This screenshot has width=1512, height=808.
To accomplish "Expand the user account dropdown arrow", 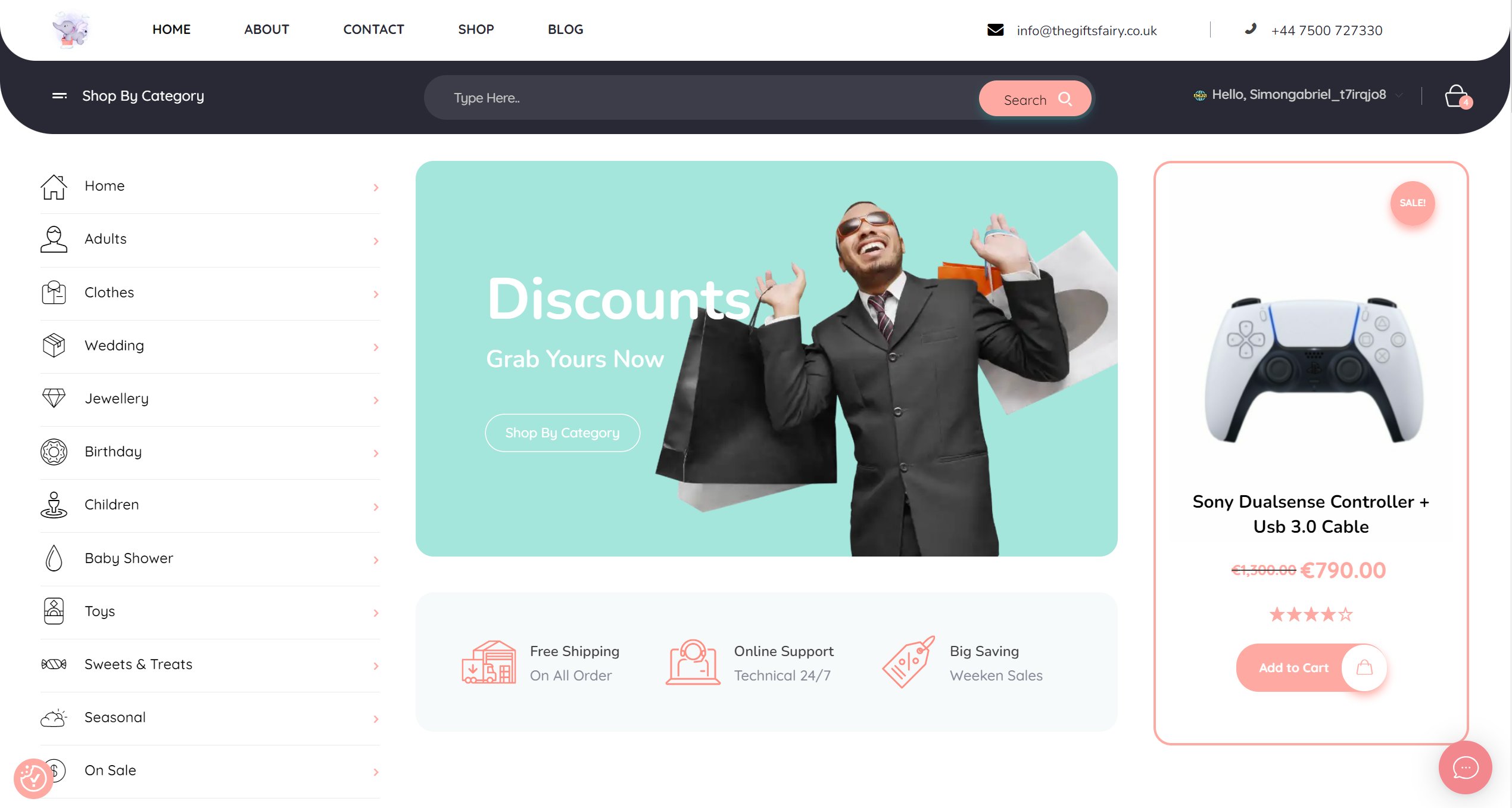I will [1400, 95].
